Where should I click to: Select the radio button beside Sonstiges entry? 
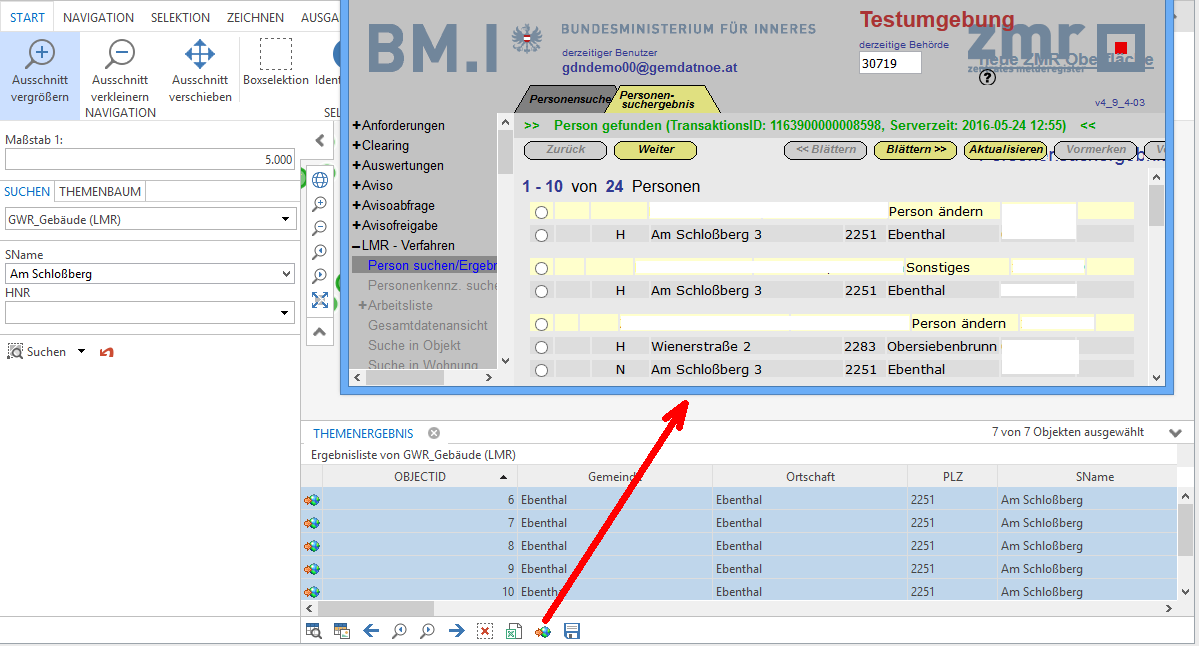(x=541, y=267)
